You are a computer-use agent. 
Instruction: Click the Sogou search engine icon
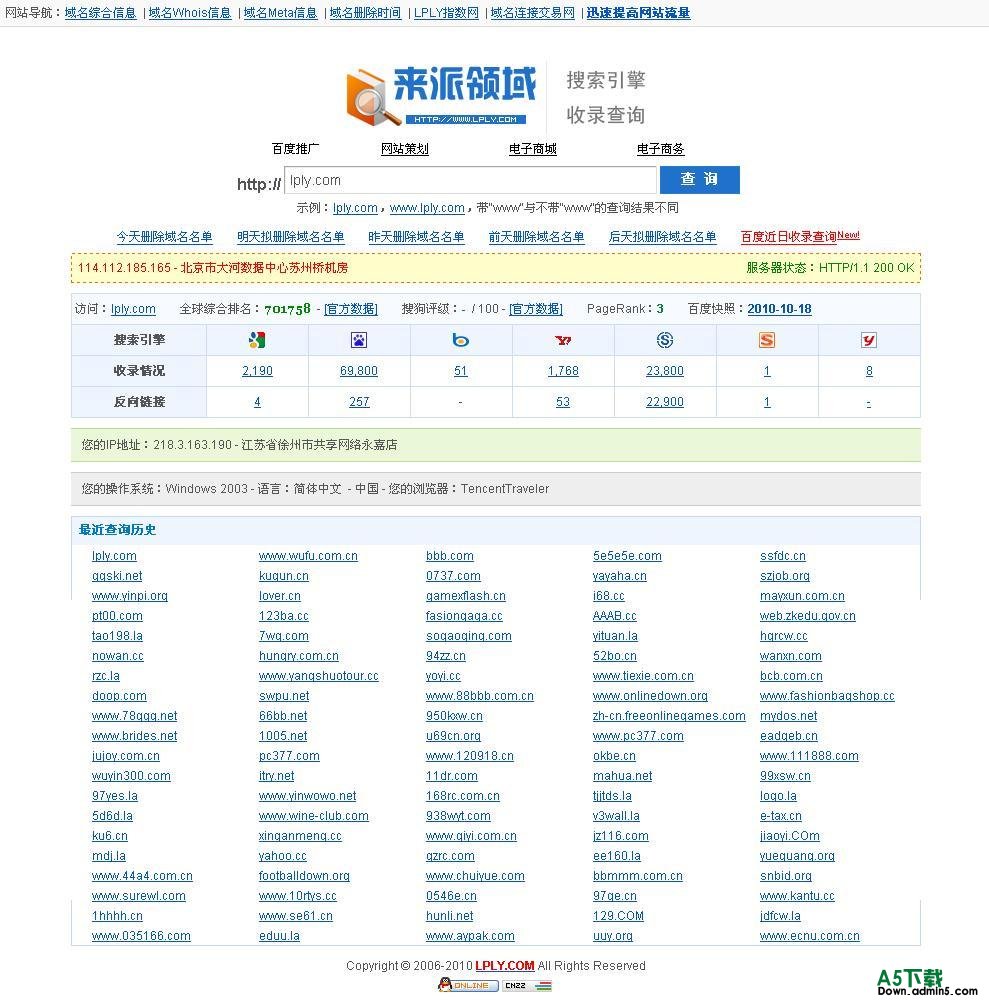pyautogui.click(x=665, y=340)
